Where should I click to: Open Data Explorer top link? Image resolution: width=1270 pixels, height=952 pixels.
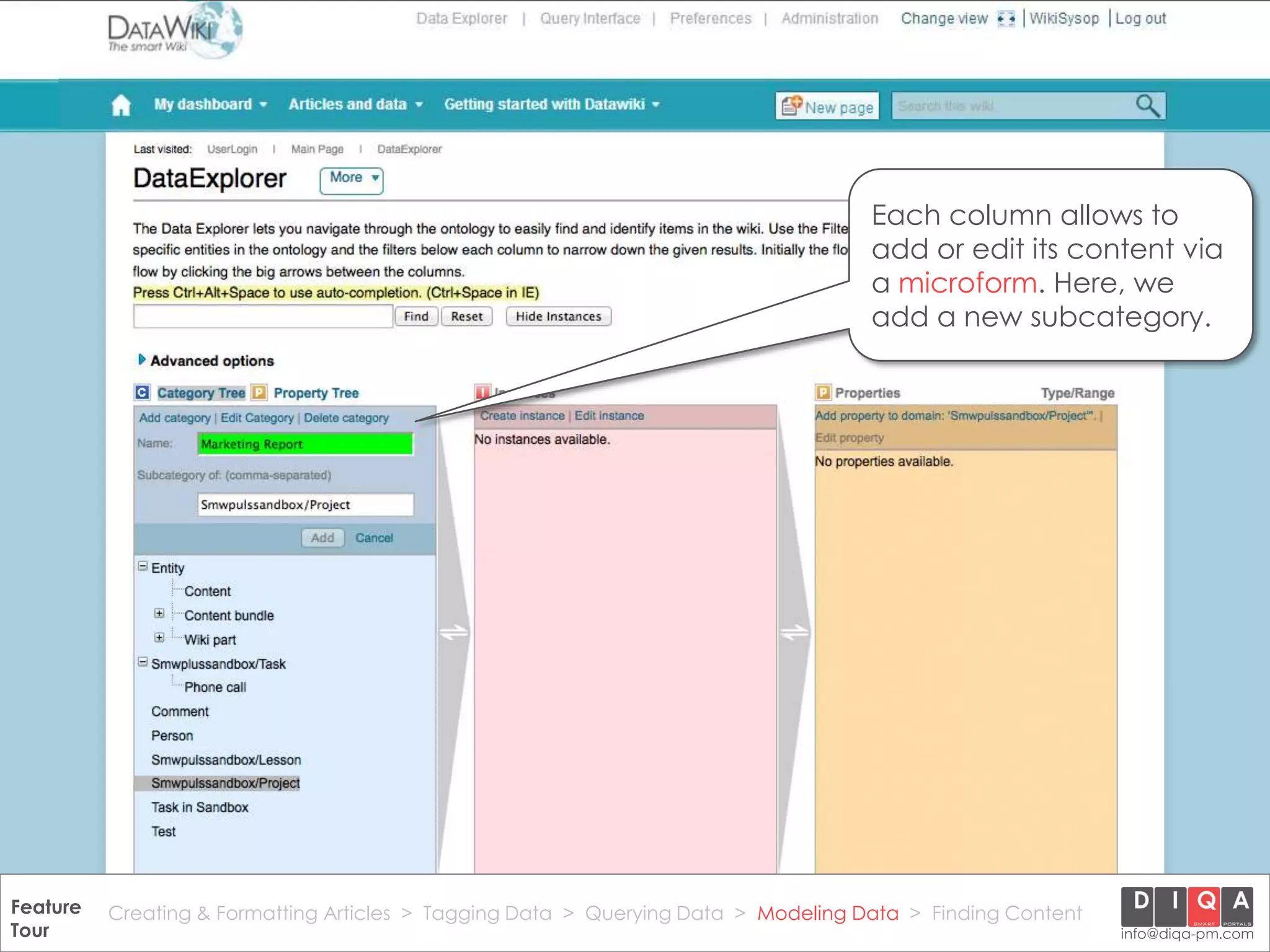(462, 19)
